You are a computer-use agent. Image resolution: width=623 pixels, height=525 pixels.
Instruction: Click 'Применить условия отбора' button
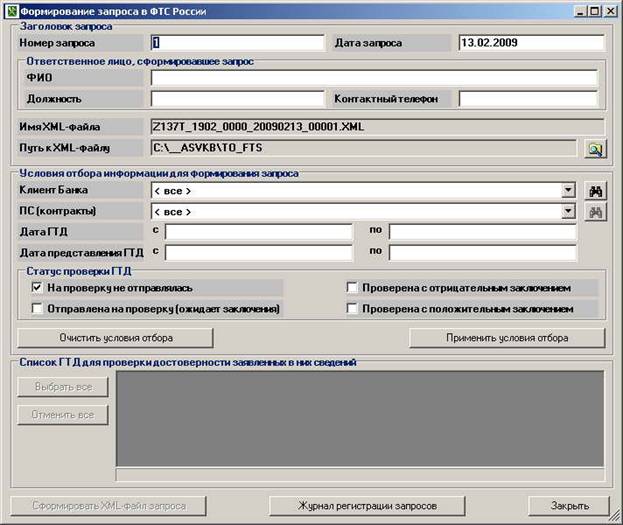click(506, 338)
